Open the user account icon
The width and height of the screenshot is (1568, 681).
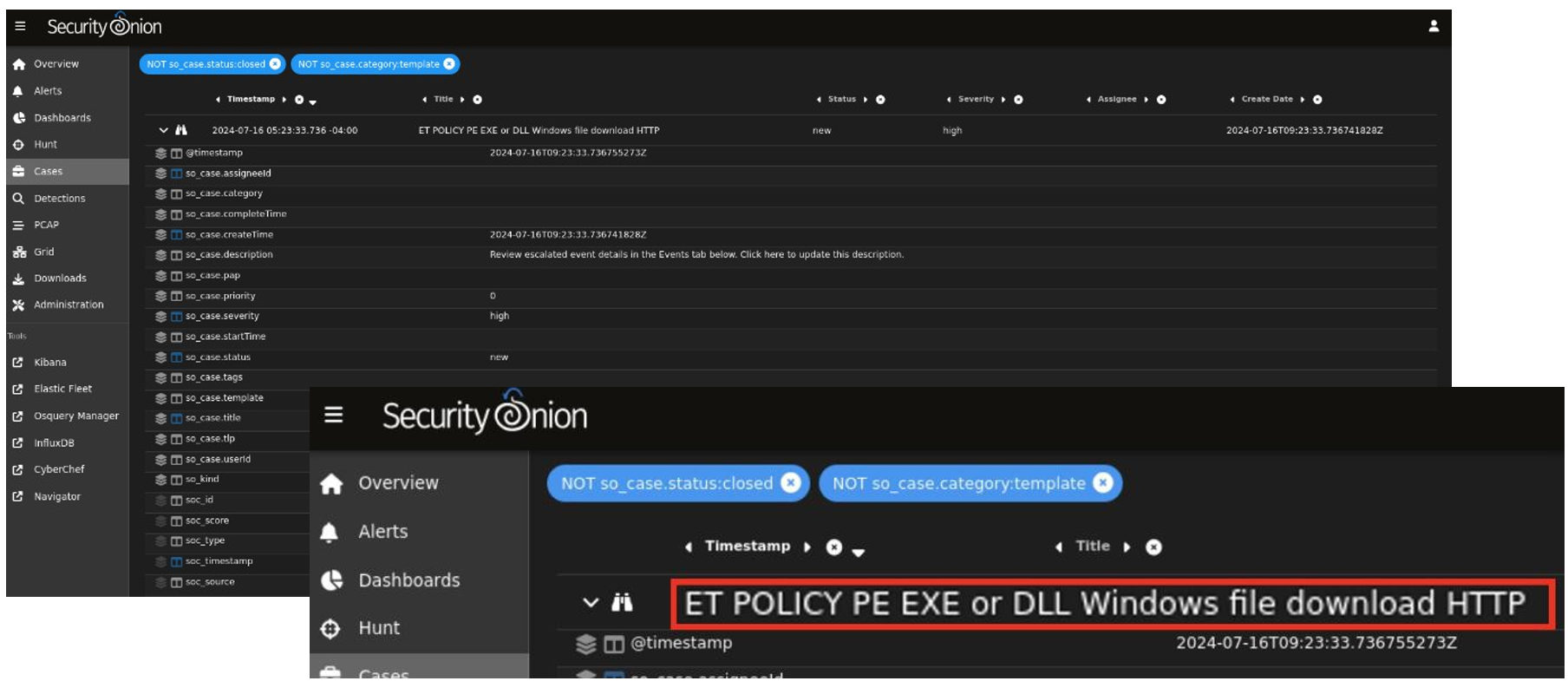click(x=1434, y=26)
